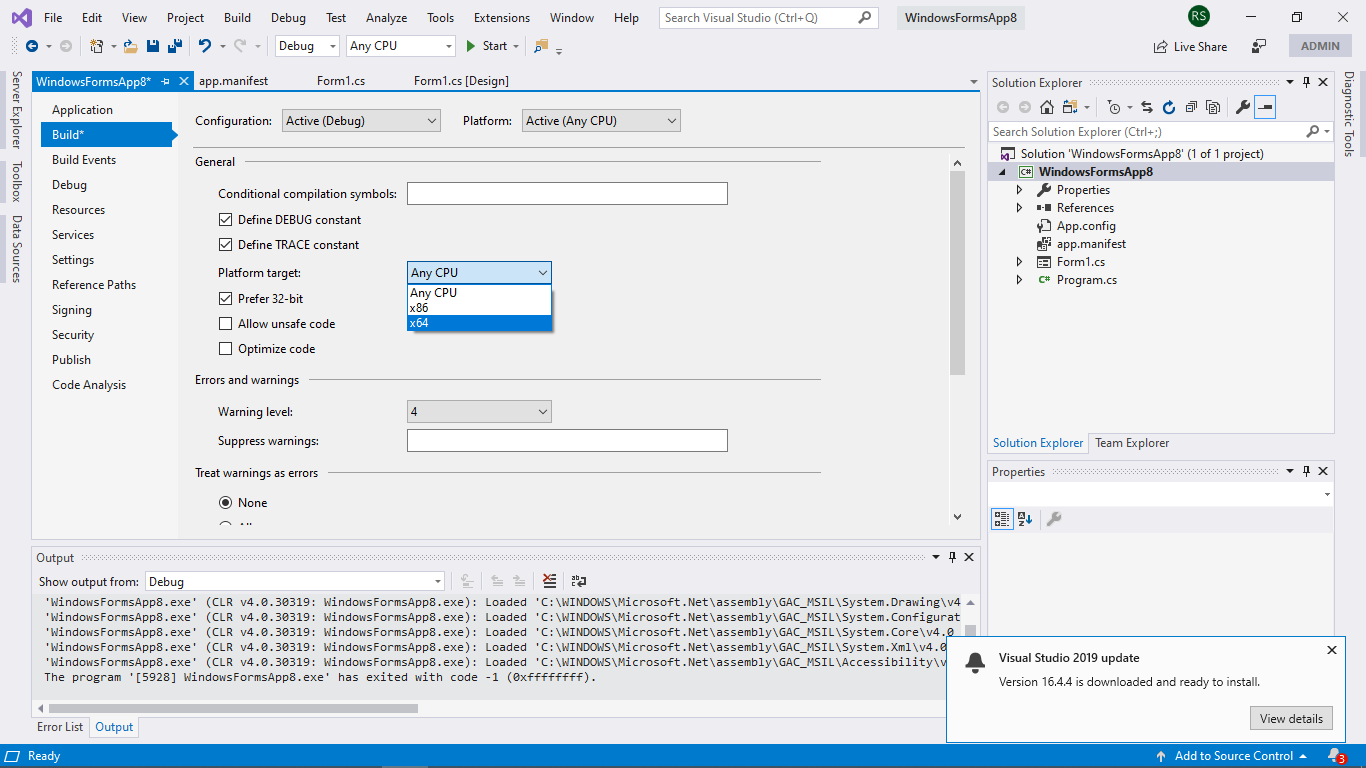Open the Build menu

tap(237, 18)
